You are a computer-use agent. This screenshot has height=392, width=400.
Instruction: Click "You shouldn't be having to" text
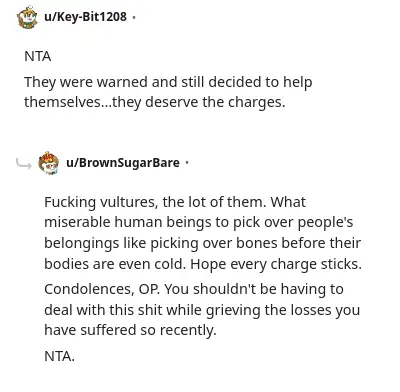pyautogui.click(x=254, y=289)
